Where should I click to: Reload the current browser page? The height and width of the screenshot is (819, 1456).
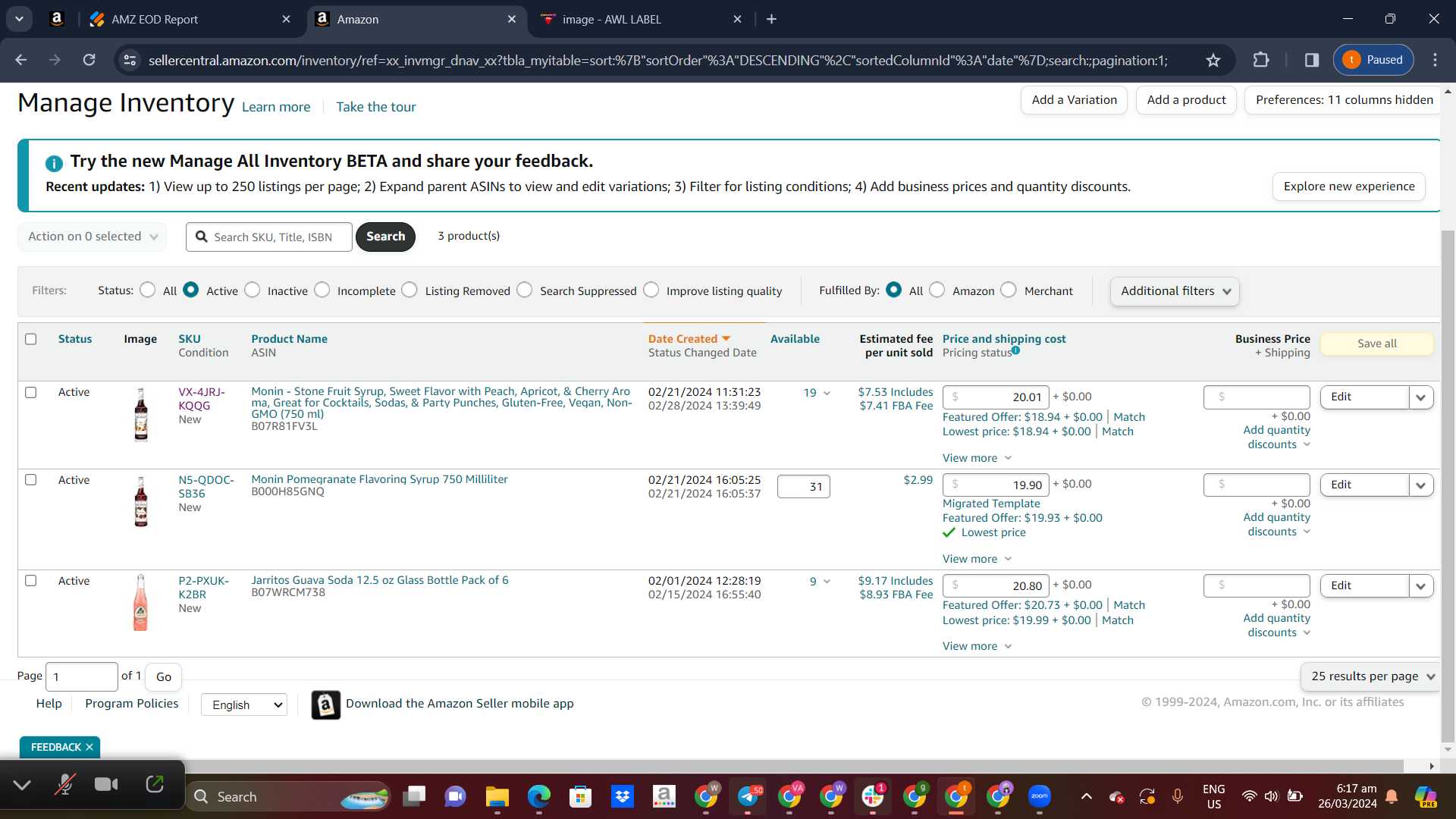89,60
